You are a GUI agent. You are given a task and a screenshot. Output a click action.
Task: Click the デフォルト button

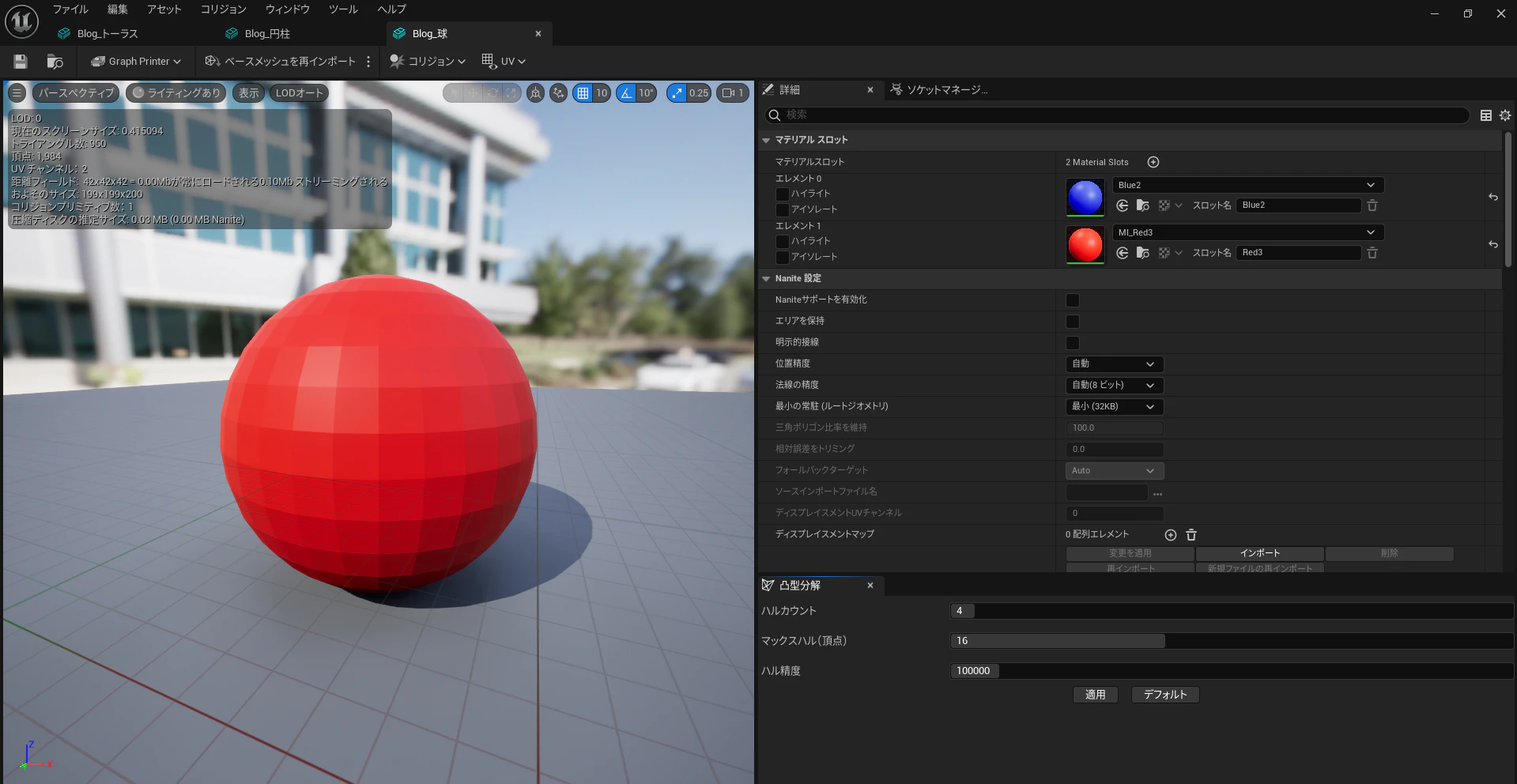(x=1165, y=695)
